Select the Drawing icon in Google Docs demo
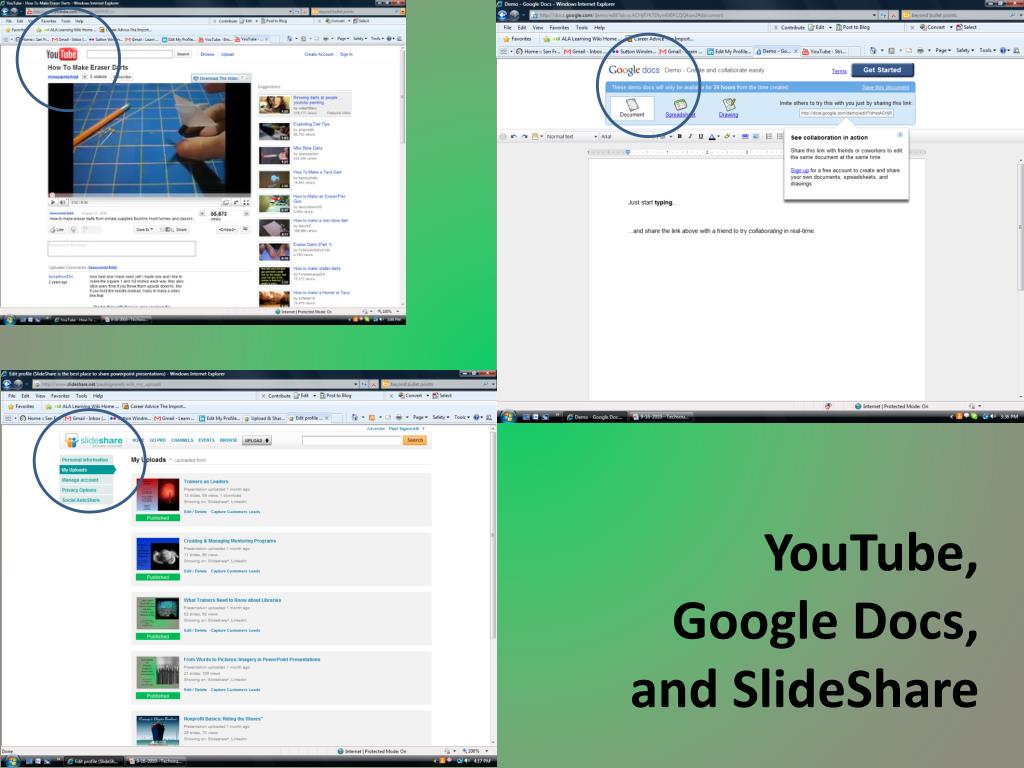 (x=729, y=108)
